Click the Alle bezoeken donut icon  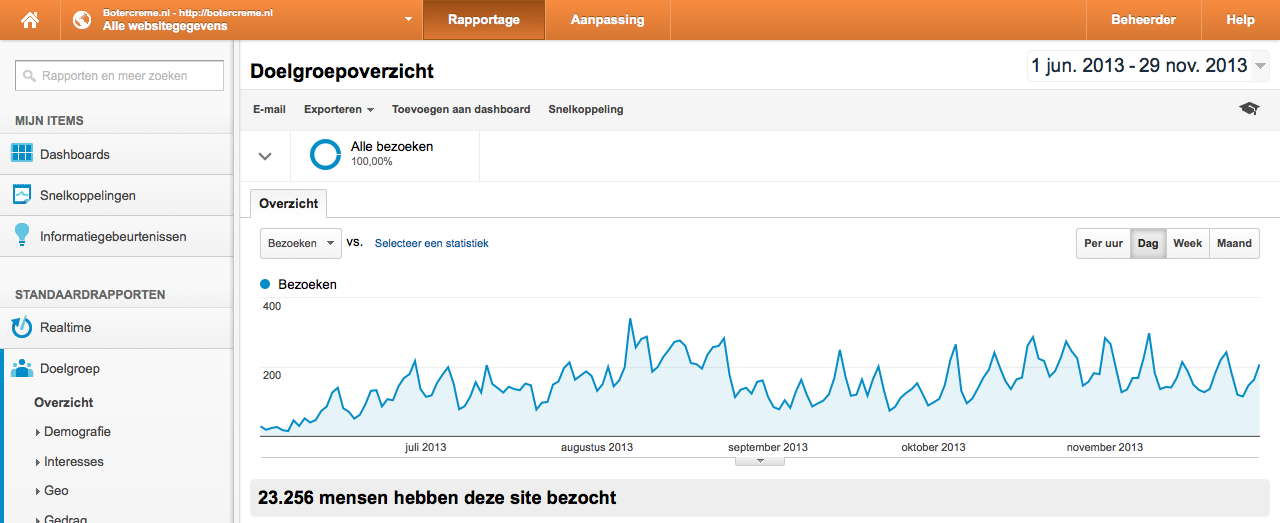coord(326,154)
